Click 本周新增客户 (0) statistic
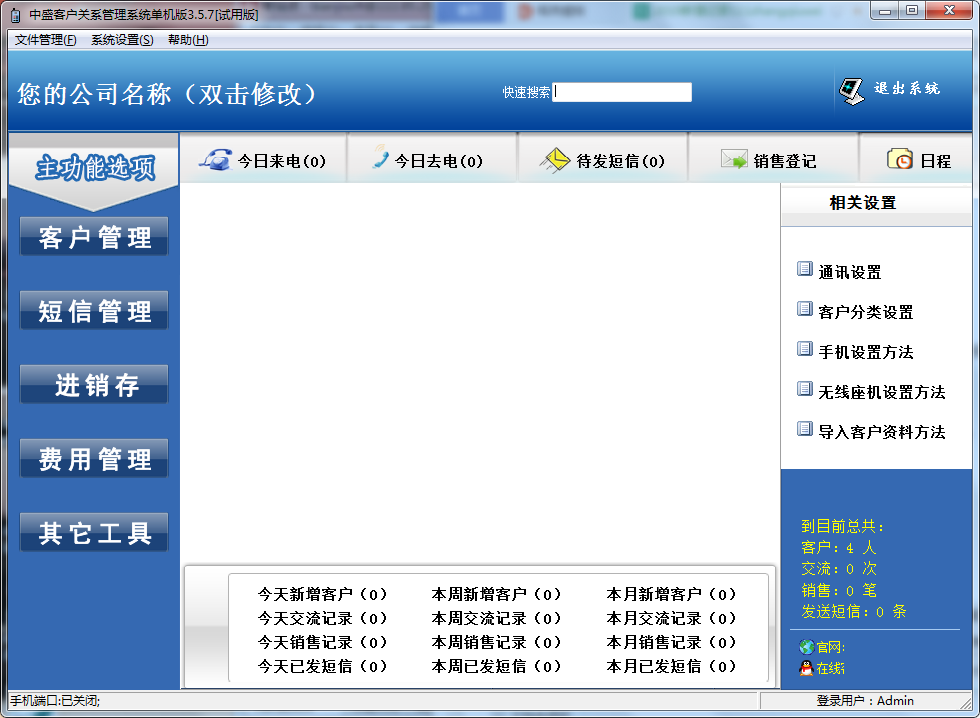Image resolution: width=980 pixels, height=718 pixels. point(496,594)
